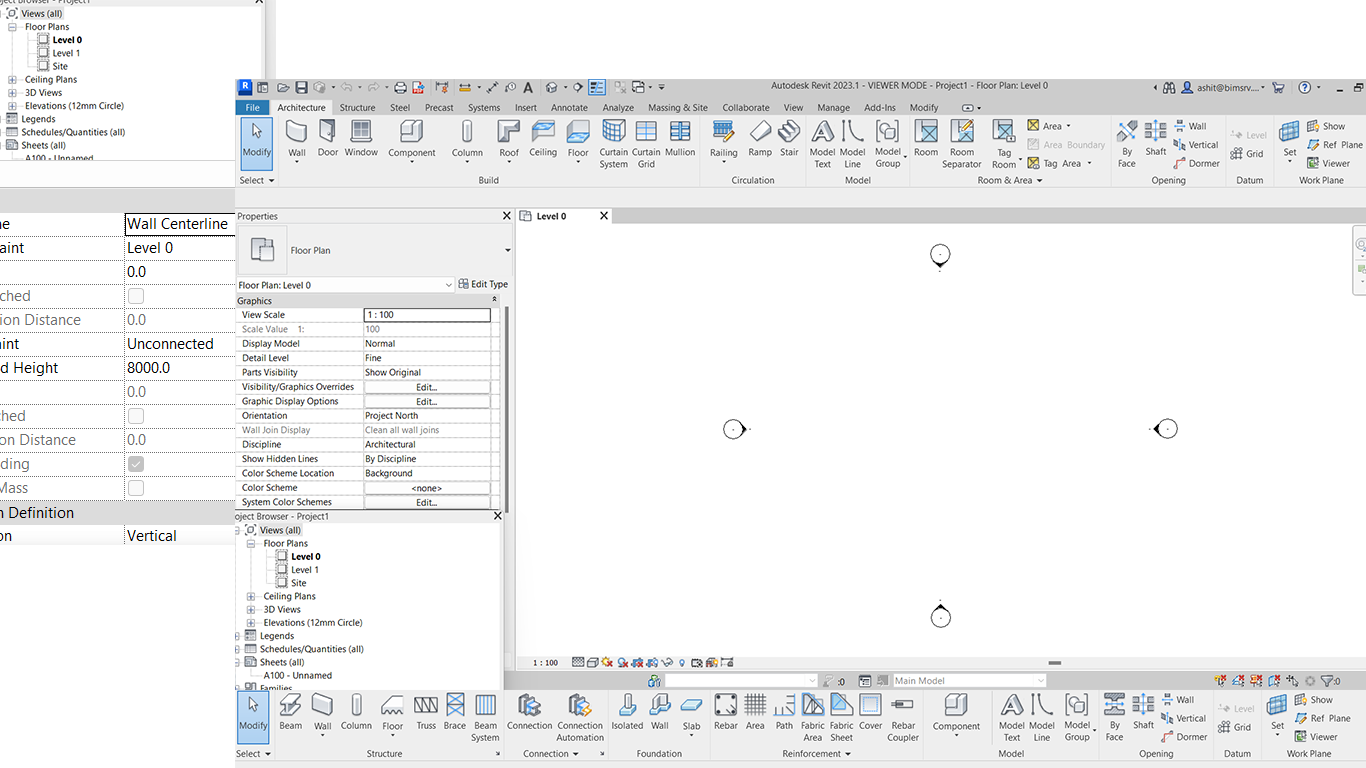Switch to the Annotate ribbon tab
This screenshot has width=1366, height=768.
(x=569, y=107)
